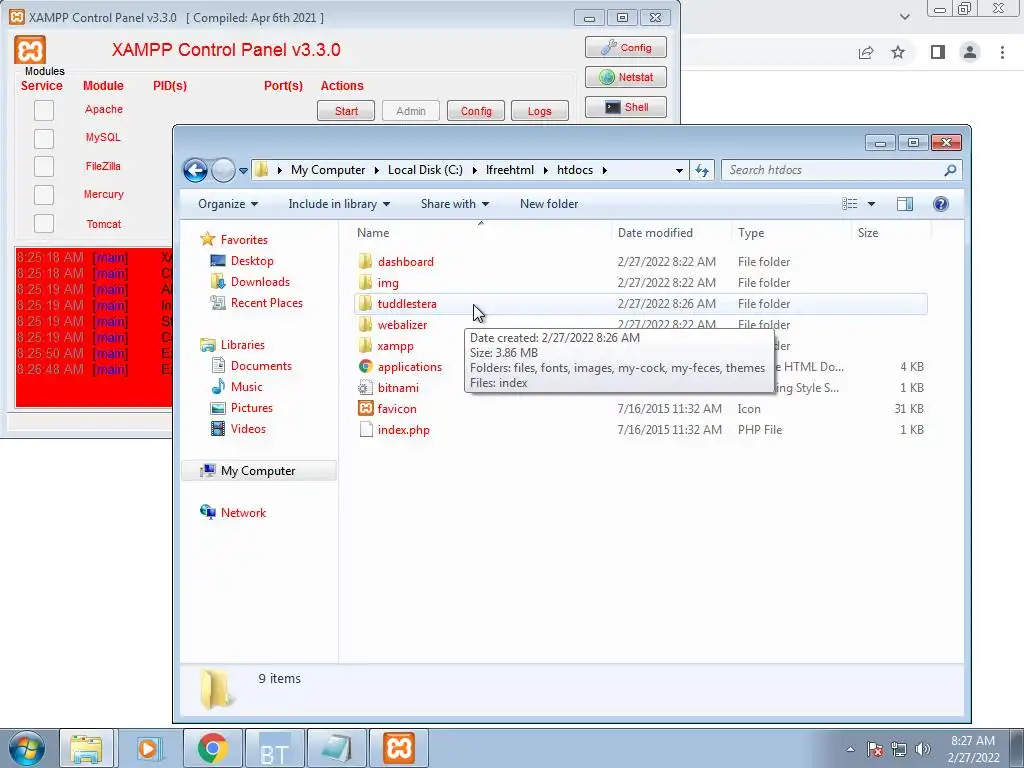Open Chrome three-dot menu
The height and width of the screenshot is (768, 1024).
(1002, 52)
